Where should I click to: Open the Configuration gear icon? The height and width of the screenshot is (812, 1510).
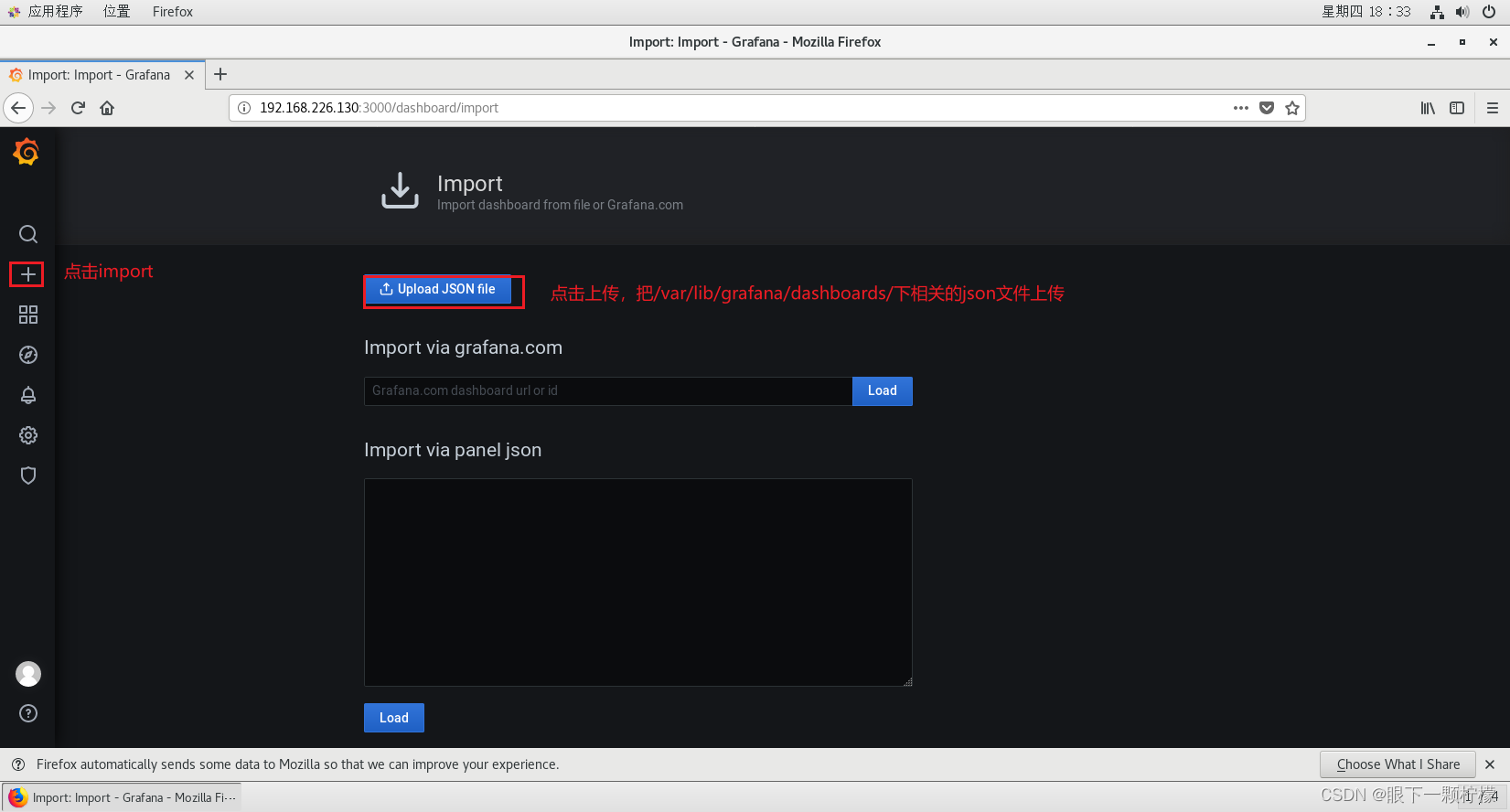point(28,435)
